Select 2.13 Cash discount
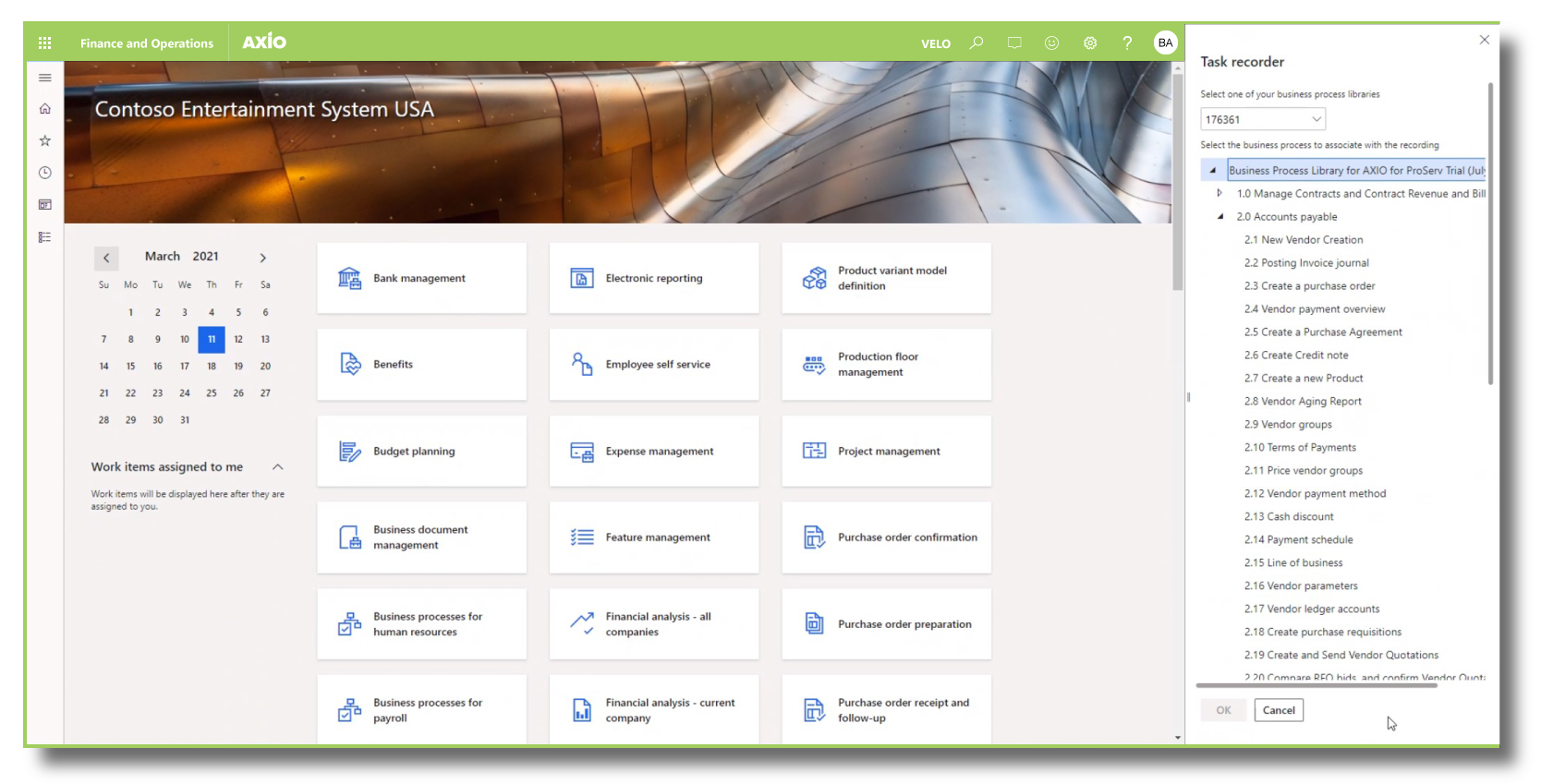The height and width of the screenshot is (784, 1541). pos(1289,516)
